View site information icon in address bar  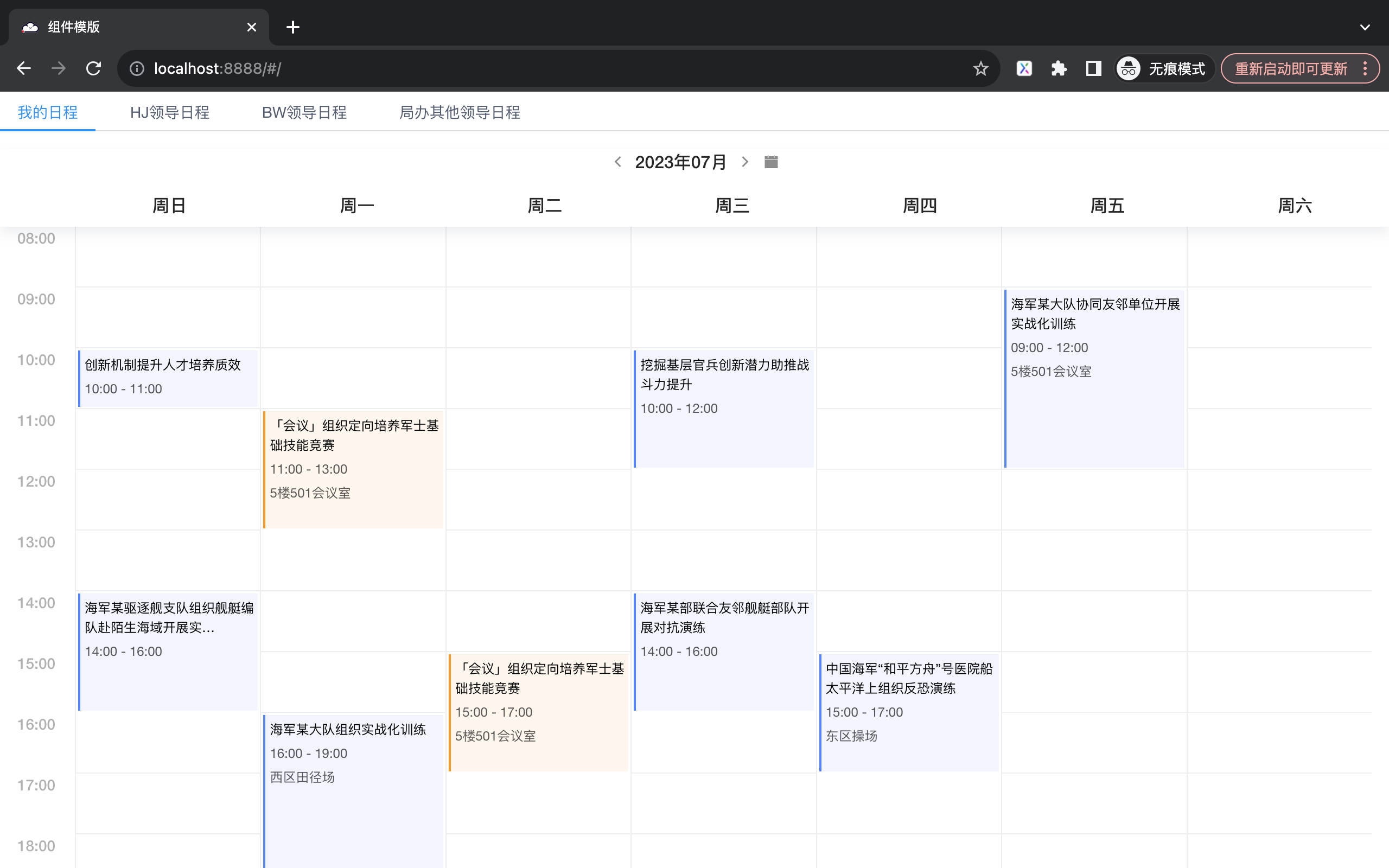point(137,69)
